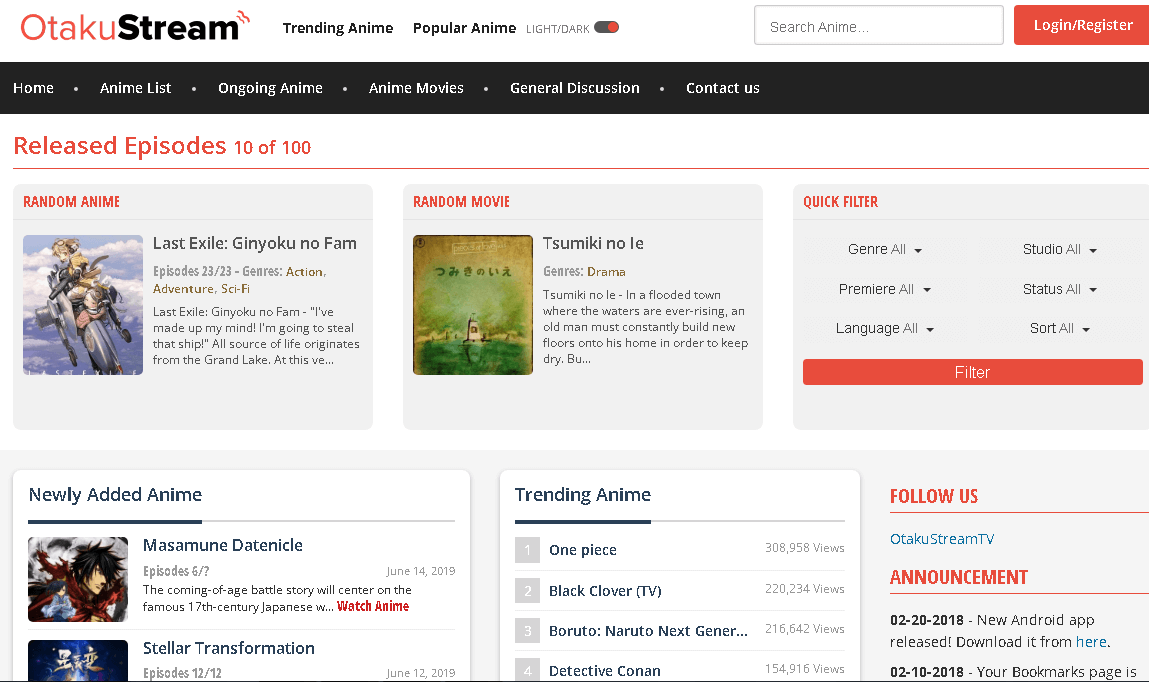Viewport: 1149px width, 682px height.
Task: Select the Adventure genre link
Action: [x=183, y=289]
